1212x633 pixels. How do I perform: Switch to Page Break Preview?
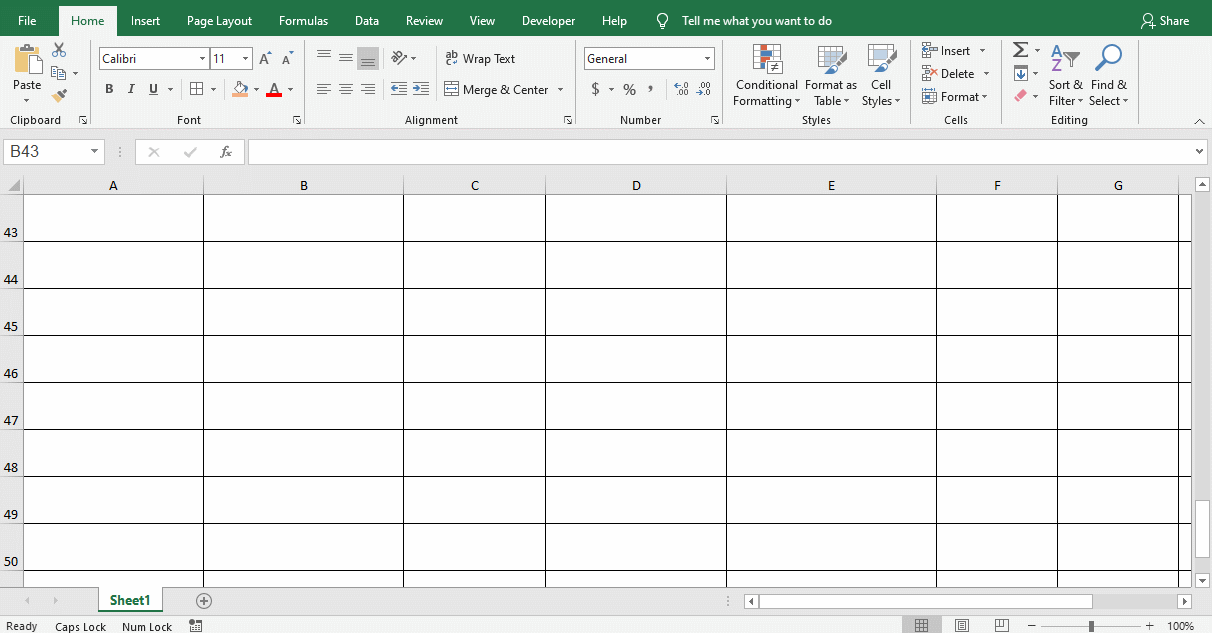point(1002,626)
